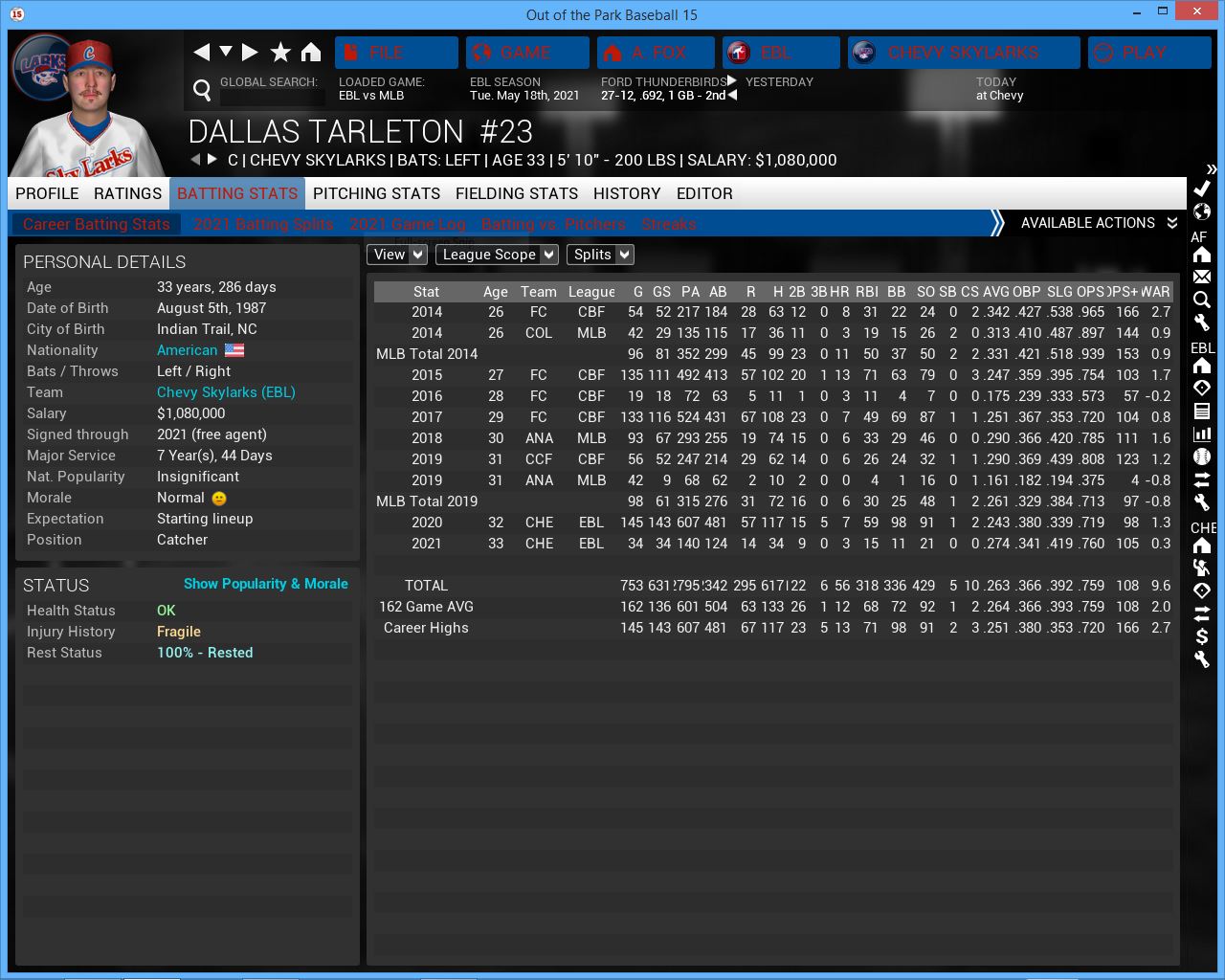This screenshot has width=1225, height=980.
Task: Click the EBL section home icon
Action: pyautogui.click(x=1202, y=366)
